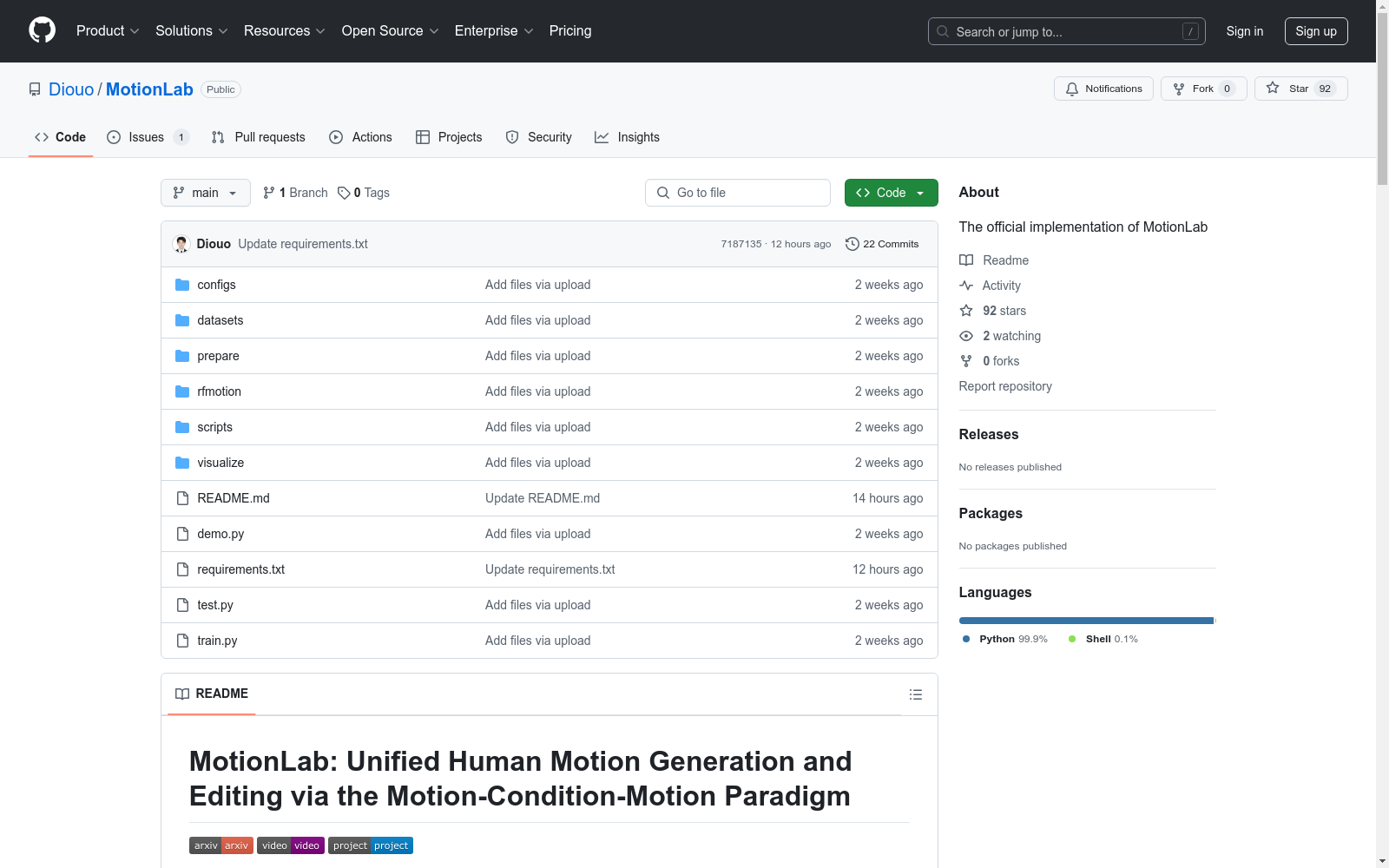Click the Sign up button

(x=1316, y=31)
